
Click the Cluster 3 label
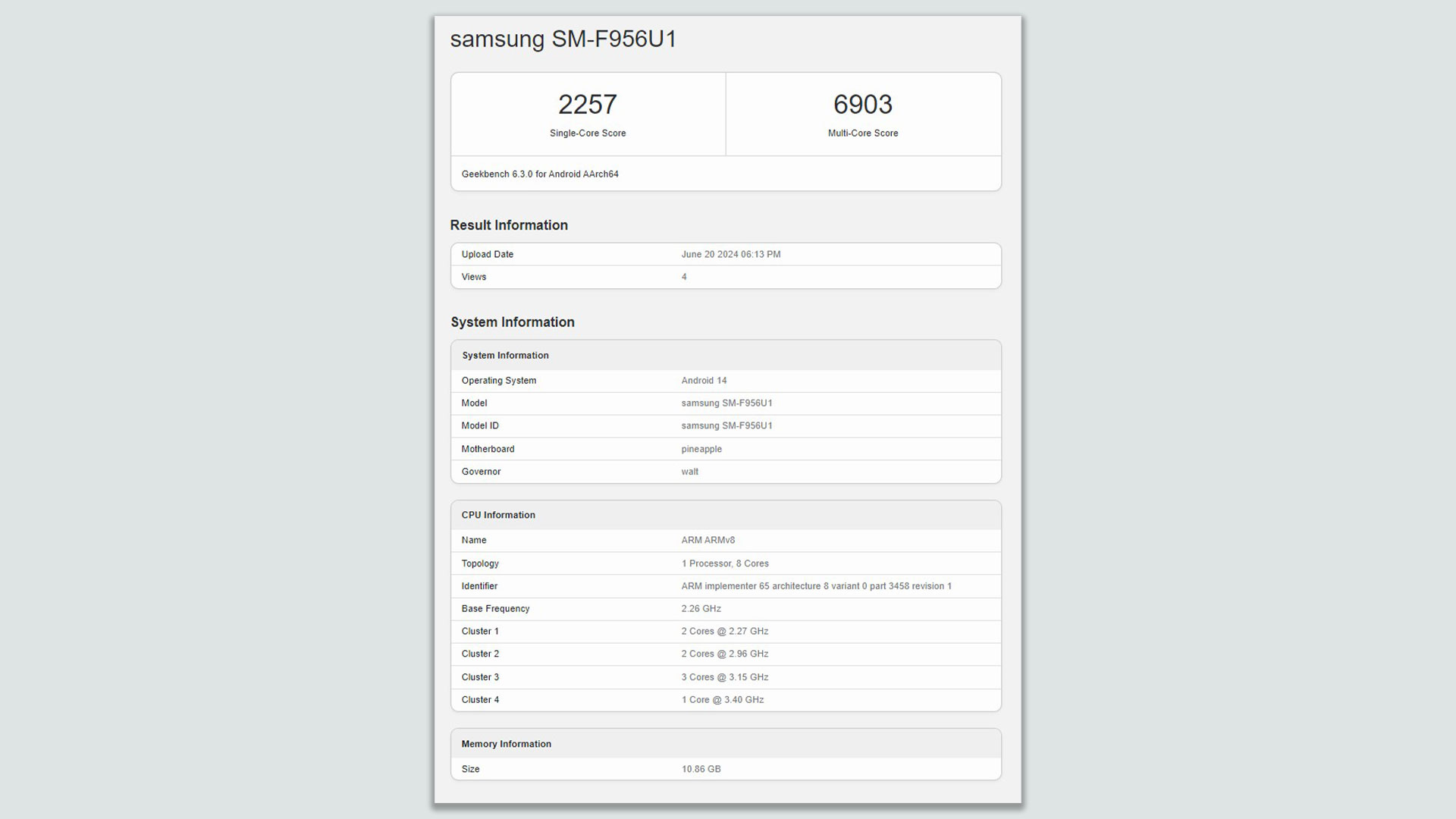pos(480,677)
